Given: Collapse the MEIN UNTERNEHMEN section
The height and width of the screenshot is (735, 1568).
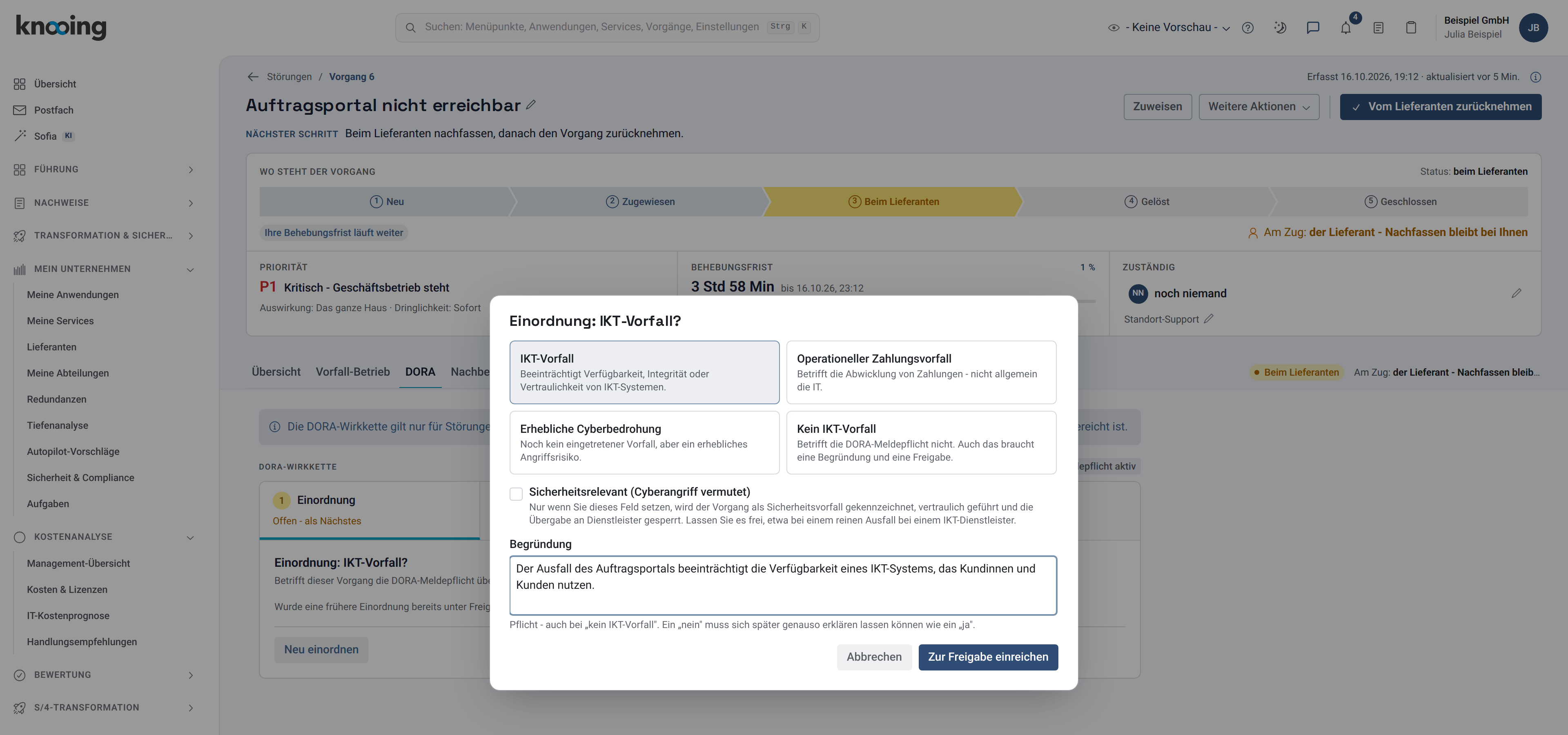Looking at the screenshot, I should tap(103, 269).
